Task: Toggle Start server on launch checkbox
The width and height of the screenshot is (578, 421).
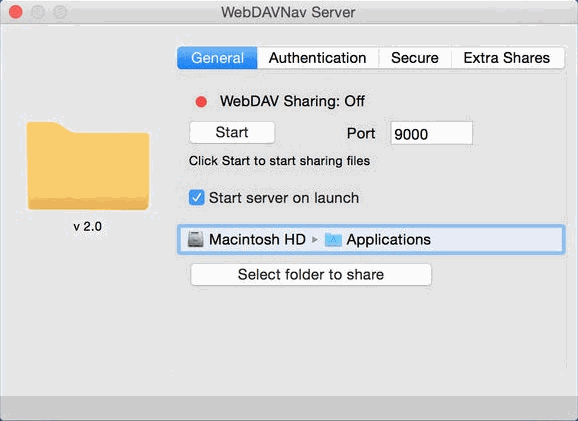Action: pyautogui.click(x=196, y=198)
